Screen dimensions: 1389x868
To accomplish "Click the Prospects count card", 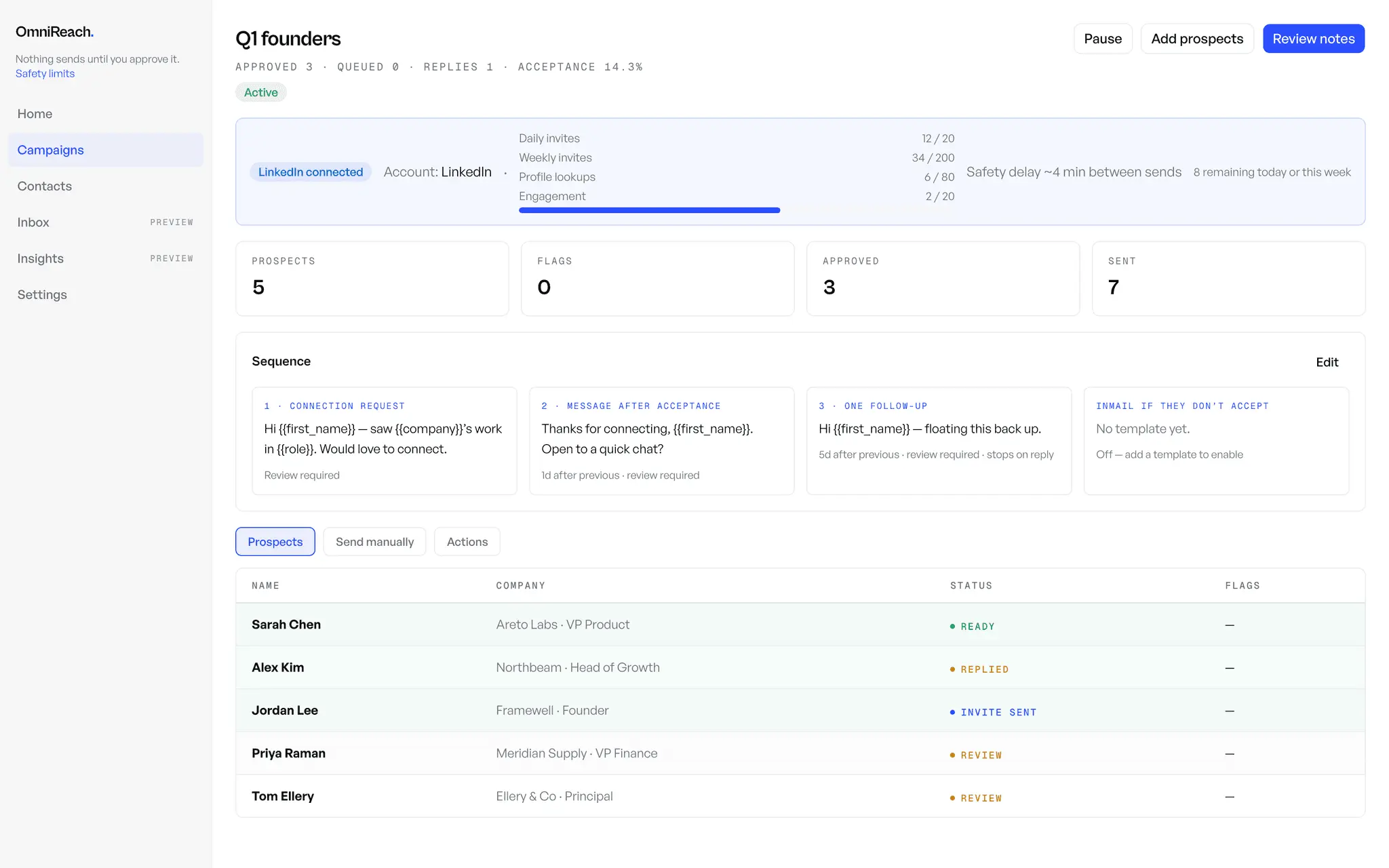I will click(372, 279).
